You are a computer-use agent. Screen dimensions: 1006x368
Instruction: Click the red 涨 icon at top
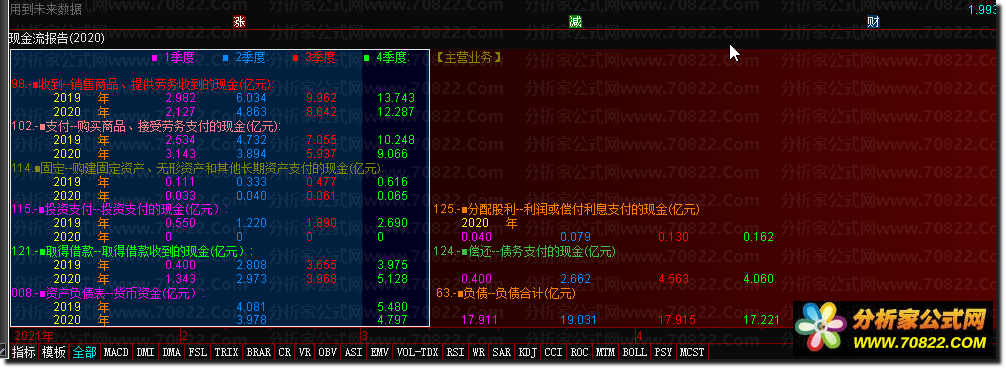[239, 22]
